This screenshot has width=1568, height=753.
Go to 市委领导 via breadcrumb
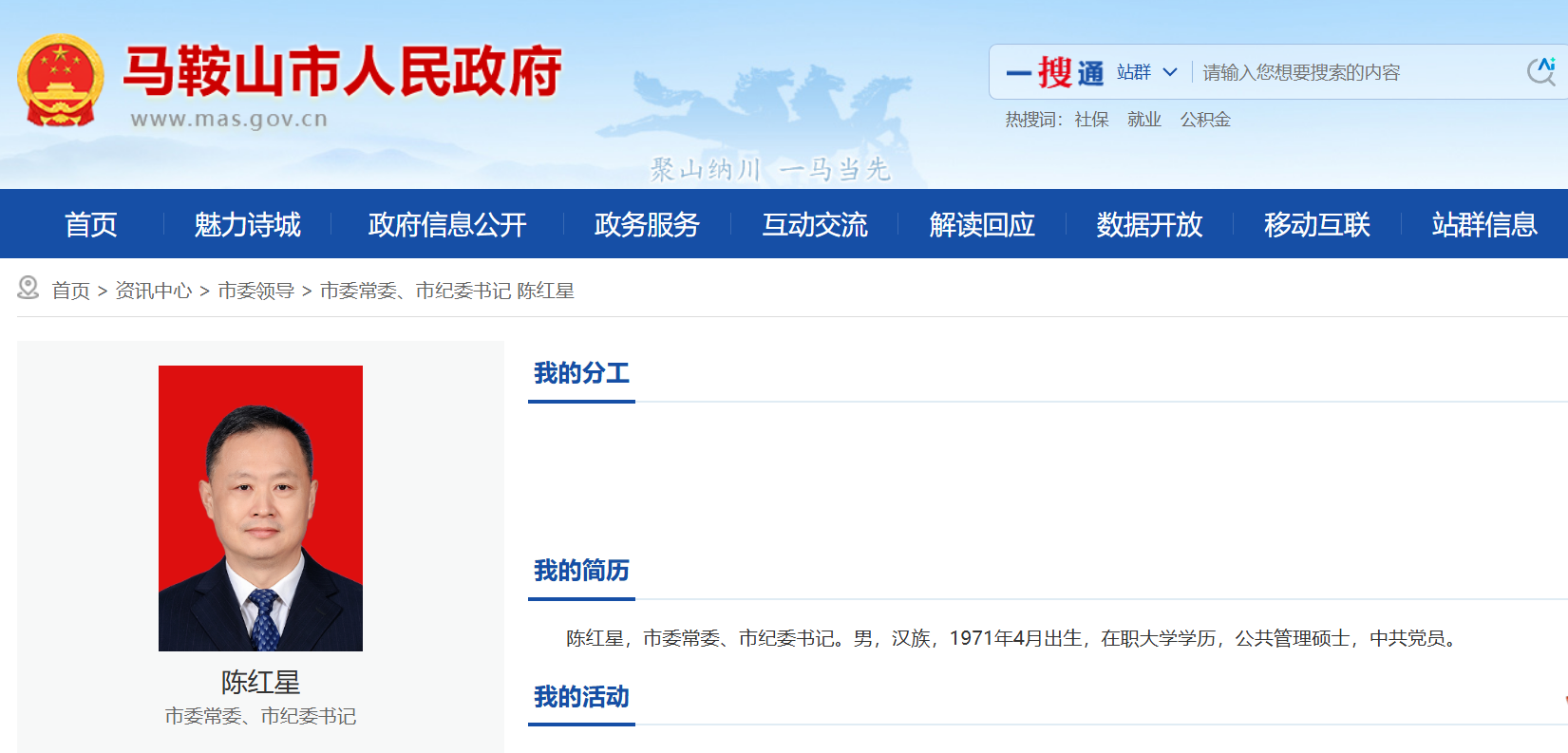(255, 291)
